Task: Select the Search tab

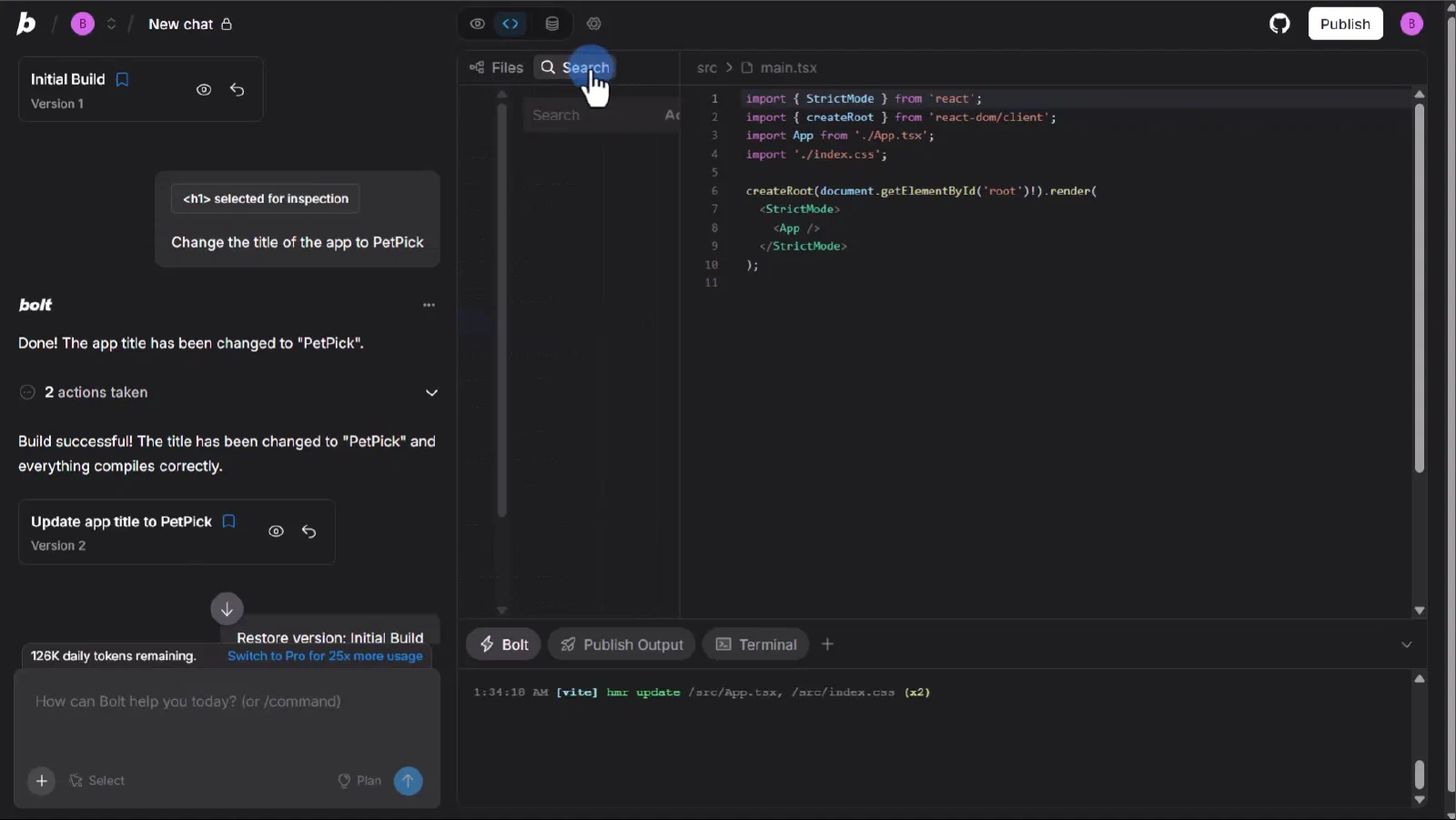Action: [x=575, y=67]
